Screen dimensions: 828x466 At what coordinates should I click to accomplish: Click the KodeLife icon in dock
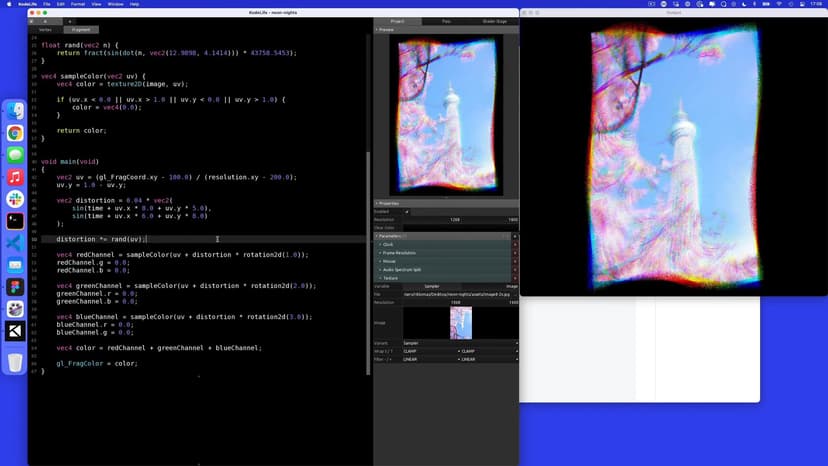coord(15,331)
